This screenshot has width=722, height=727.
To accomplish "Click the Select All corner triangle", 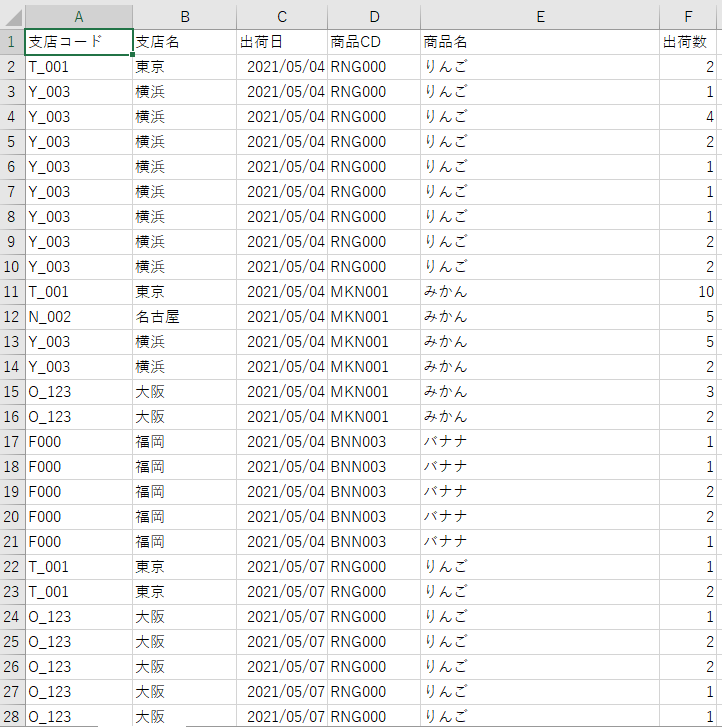I will click(x=12, y=17).
